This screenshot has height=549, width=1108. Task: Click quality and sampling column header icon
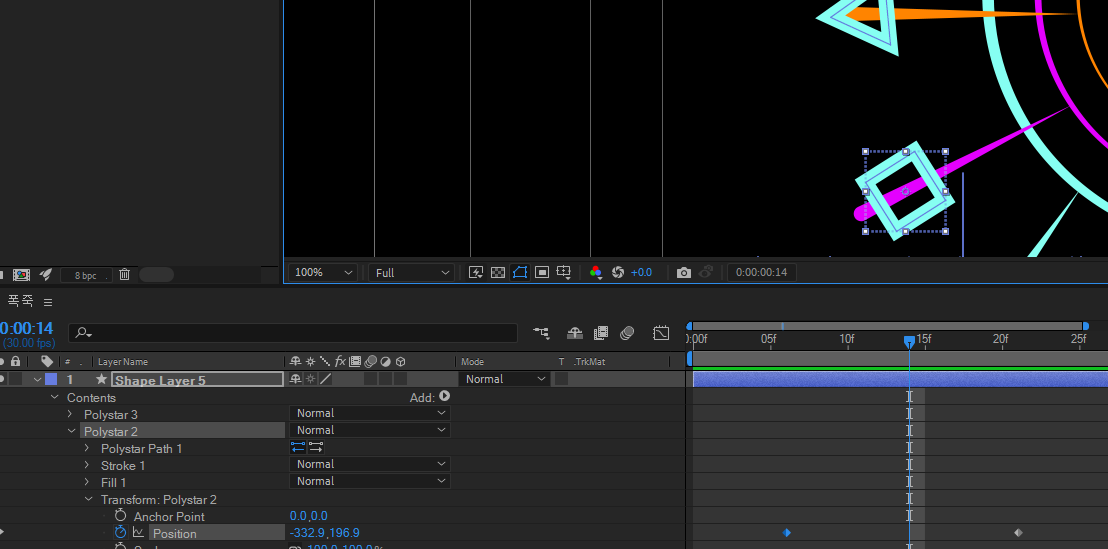pyautogui.click(x=324, y=362)
